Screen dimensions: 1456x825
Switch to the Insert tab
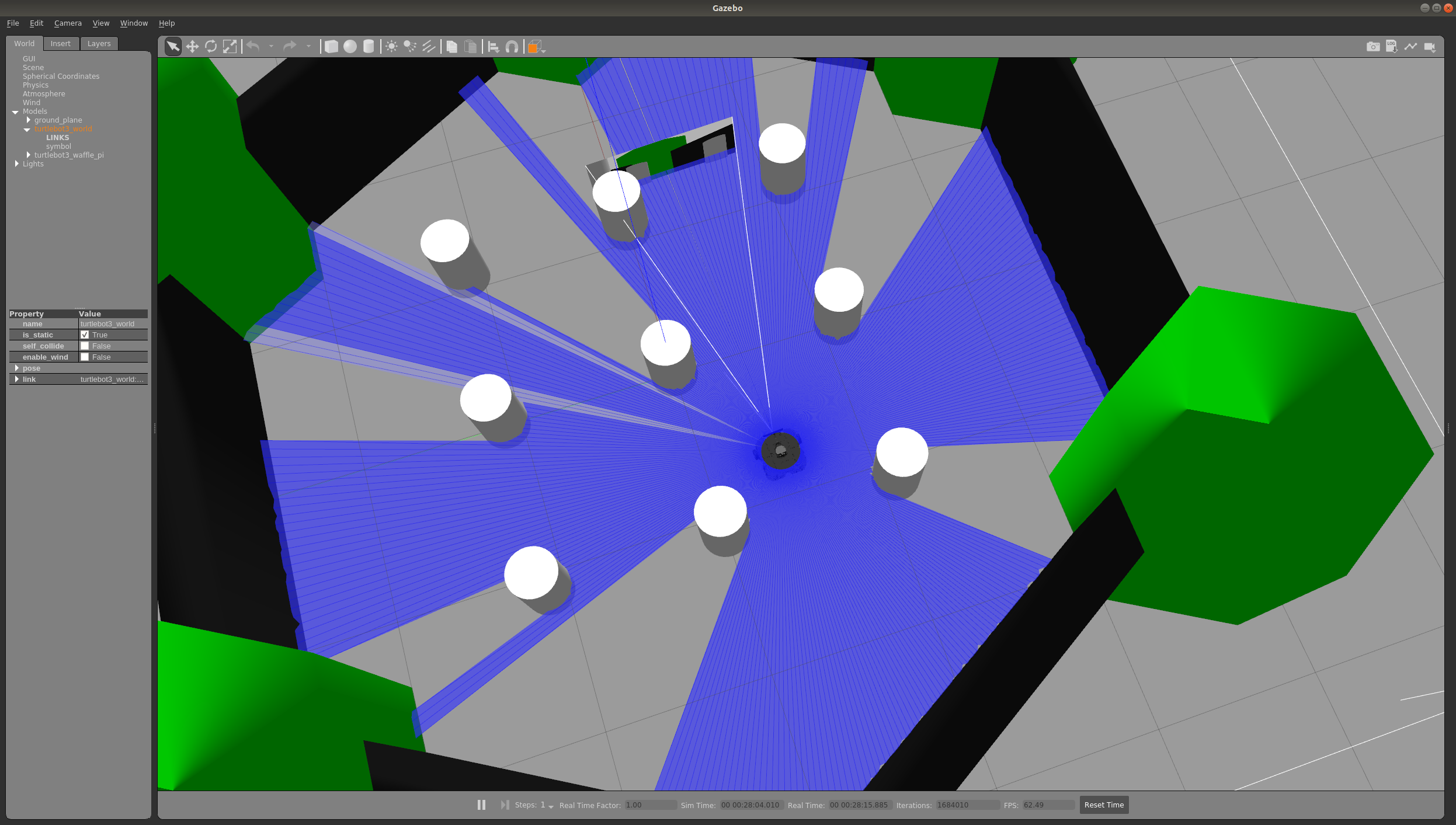coord(60,44)
